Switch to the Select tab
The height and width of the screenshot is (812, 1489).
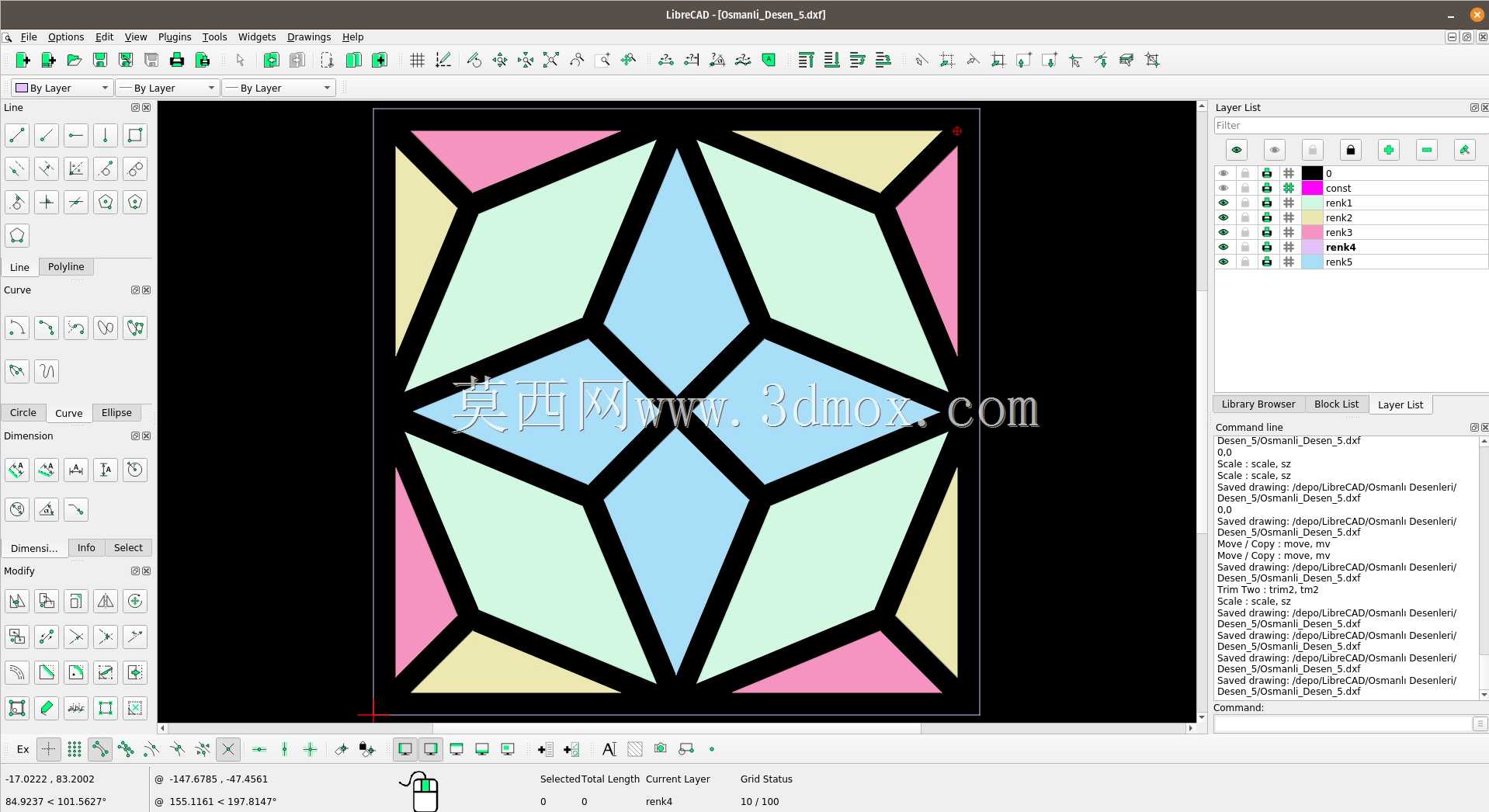pyautogui.click(x=128, y=547)
